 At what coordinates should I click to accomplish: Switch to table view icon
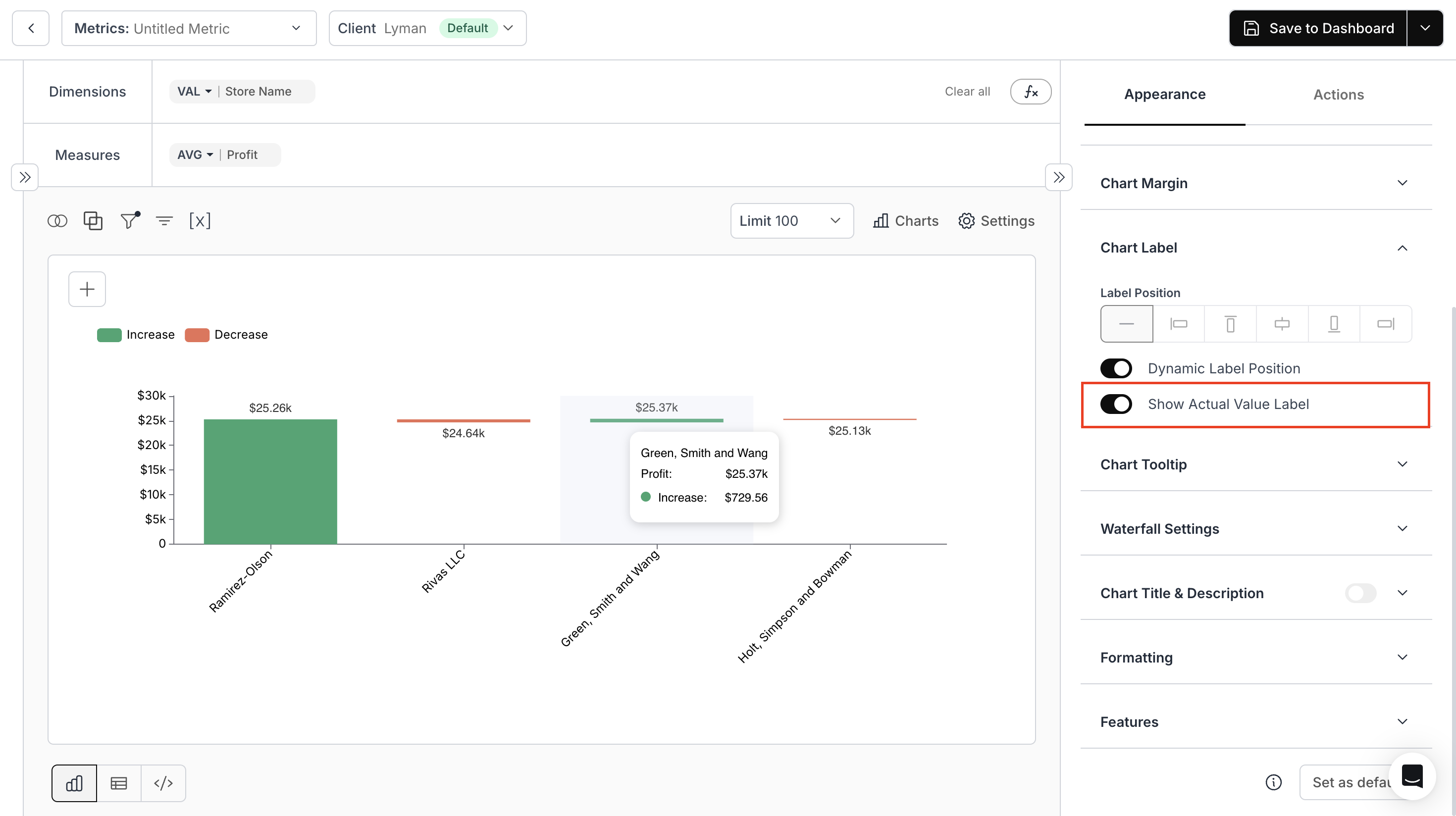[x=119, y=783]
